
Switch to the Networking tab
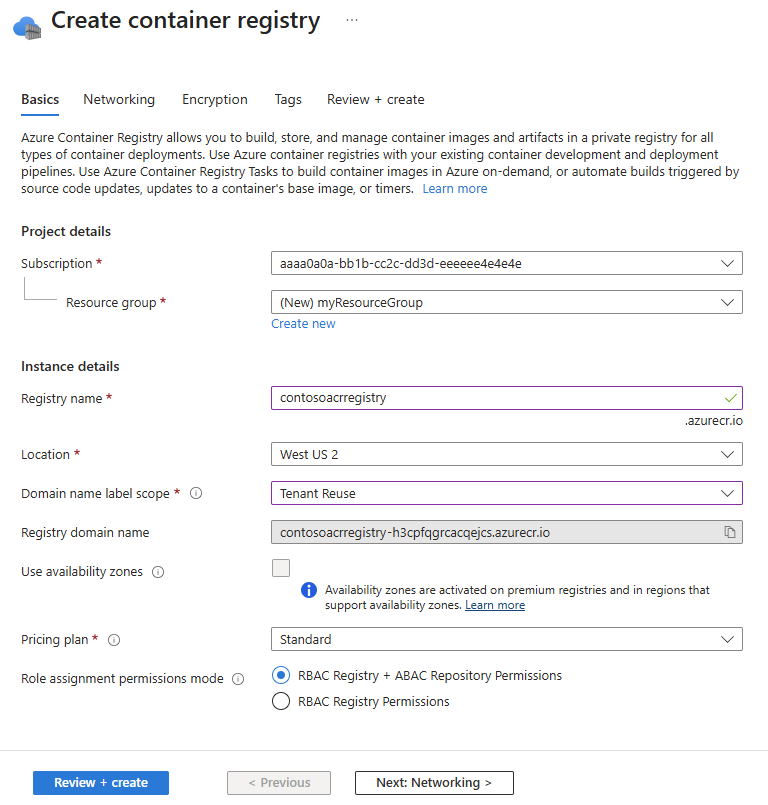coord(119,99)
